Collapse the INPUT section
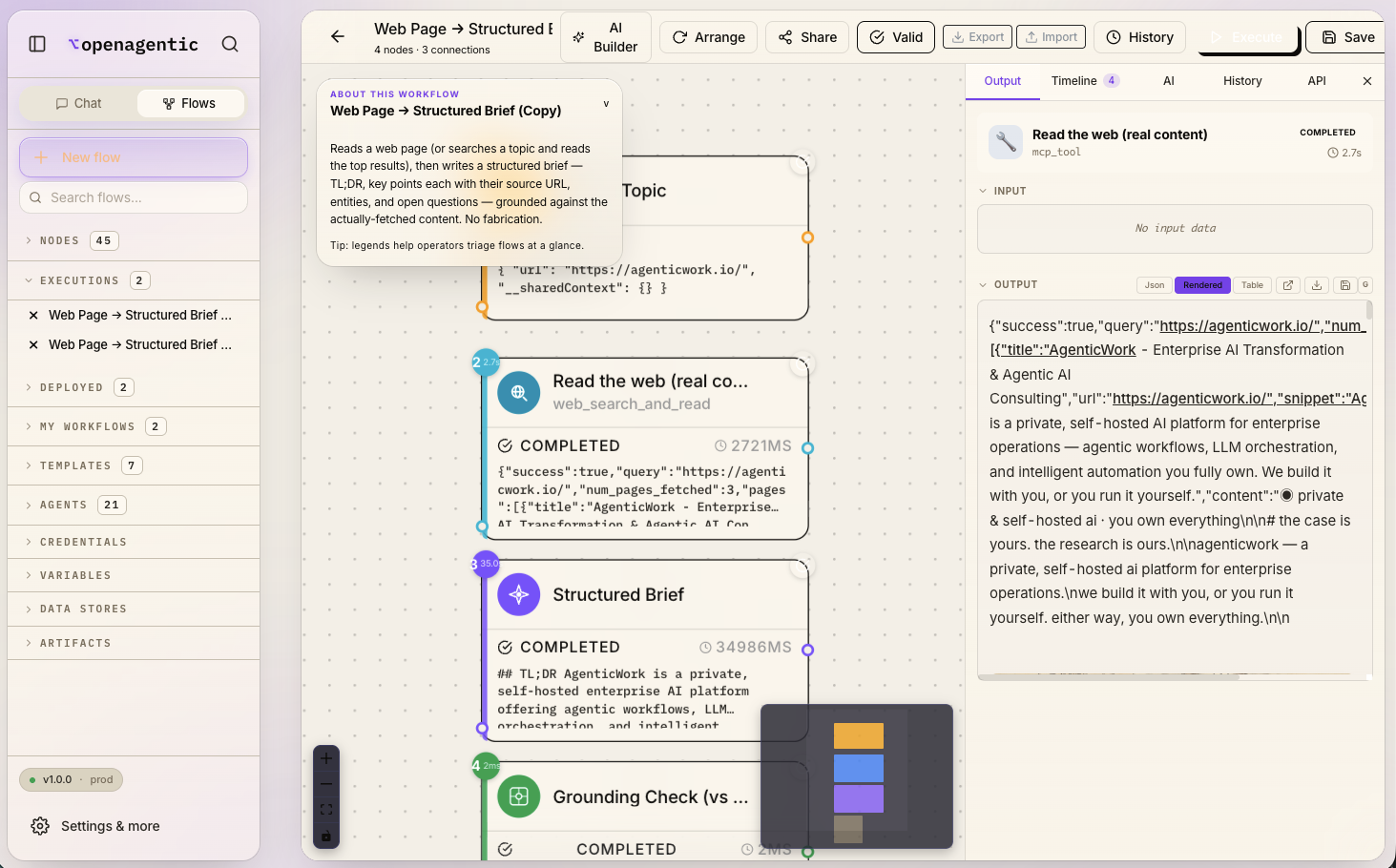1396x868 pixels. (1003, 191)
